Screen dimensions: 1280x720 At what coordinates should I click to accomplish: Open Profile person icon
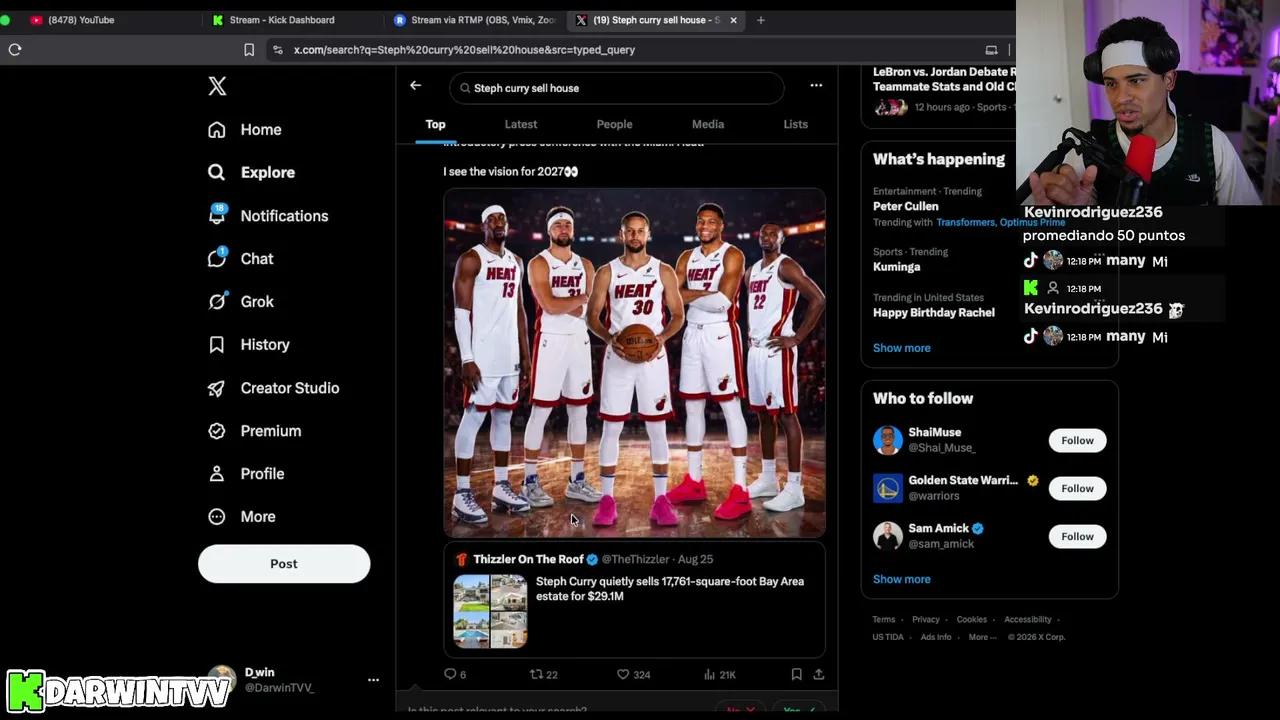point(216,474)
